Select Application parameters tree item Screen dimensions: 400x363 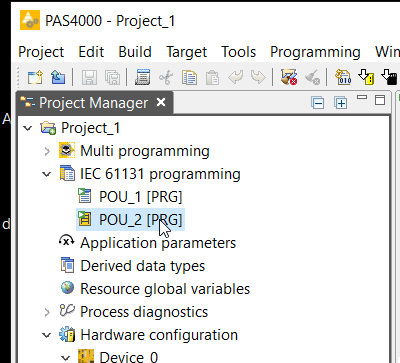(158, 243)
